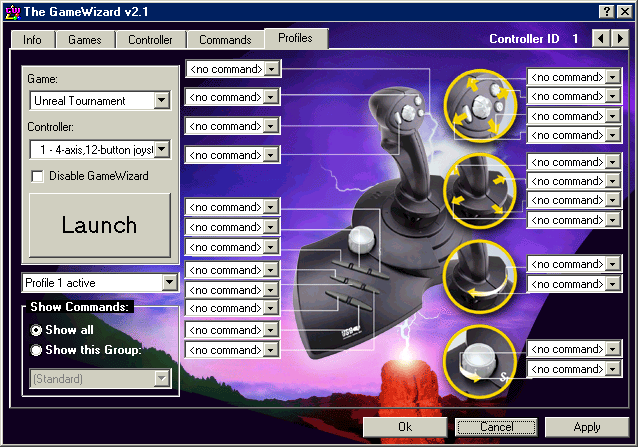This screenshot has height=447, width=638.
Task: Click the hat switch direction diagram
Action: 480,106
